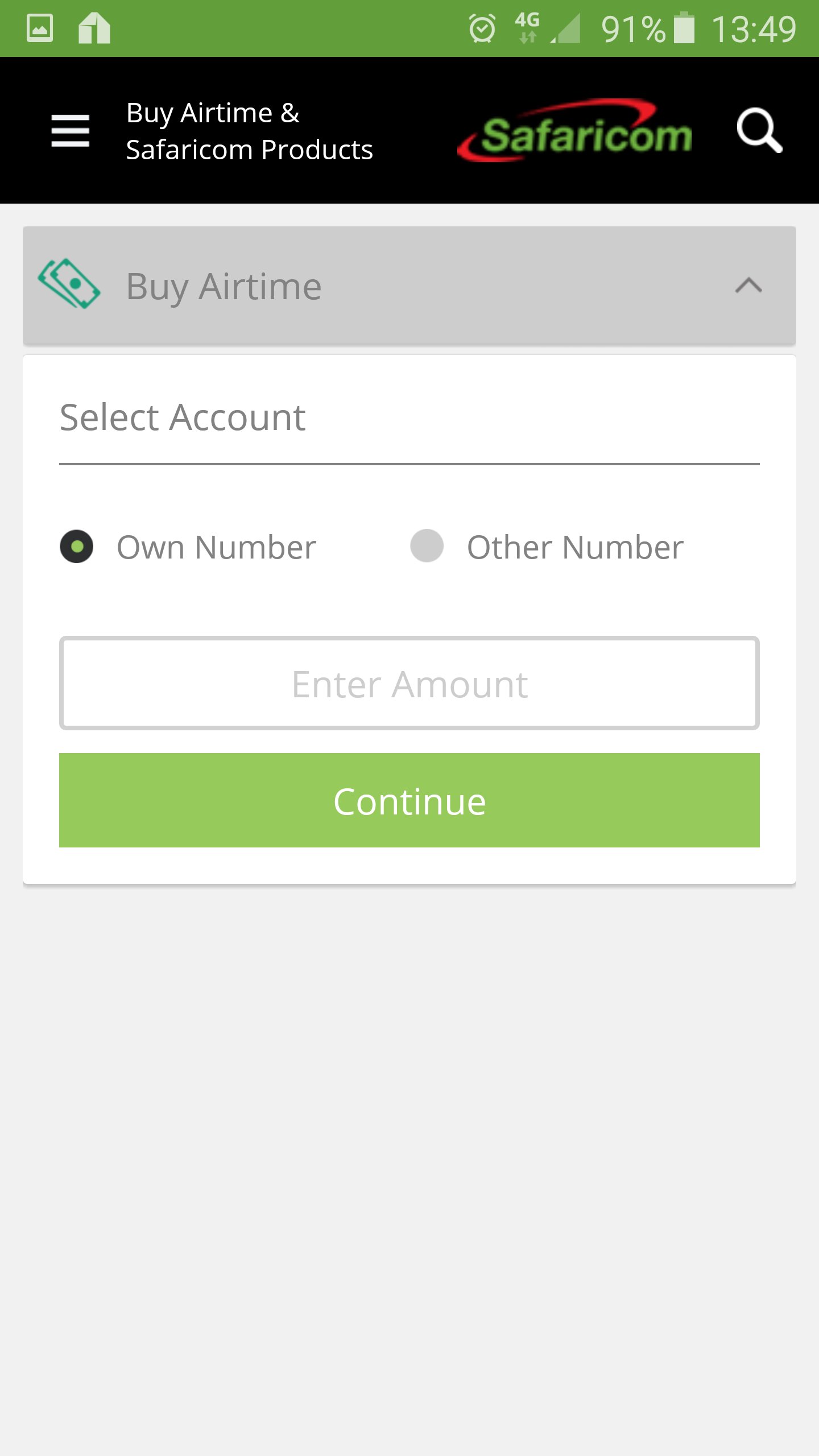Click the Continue button

(409, 800)
